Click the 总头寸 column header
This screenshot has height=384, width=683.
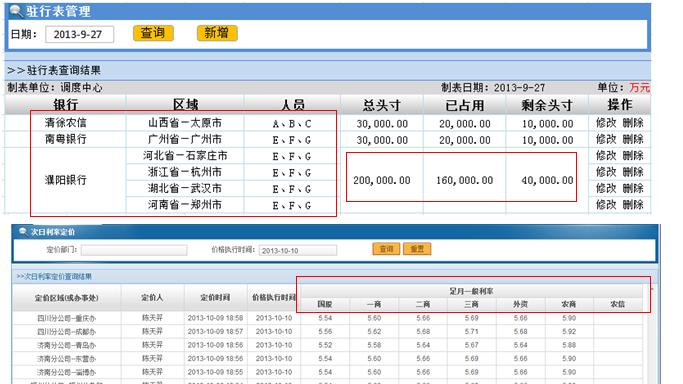[382, 105]
